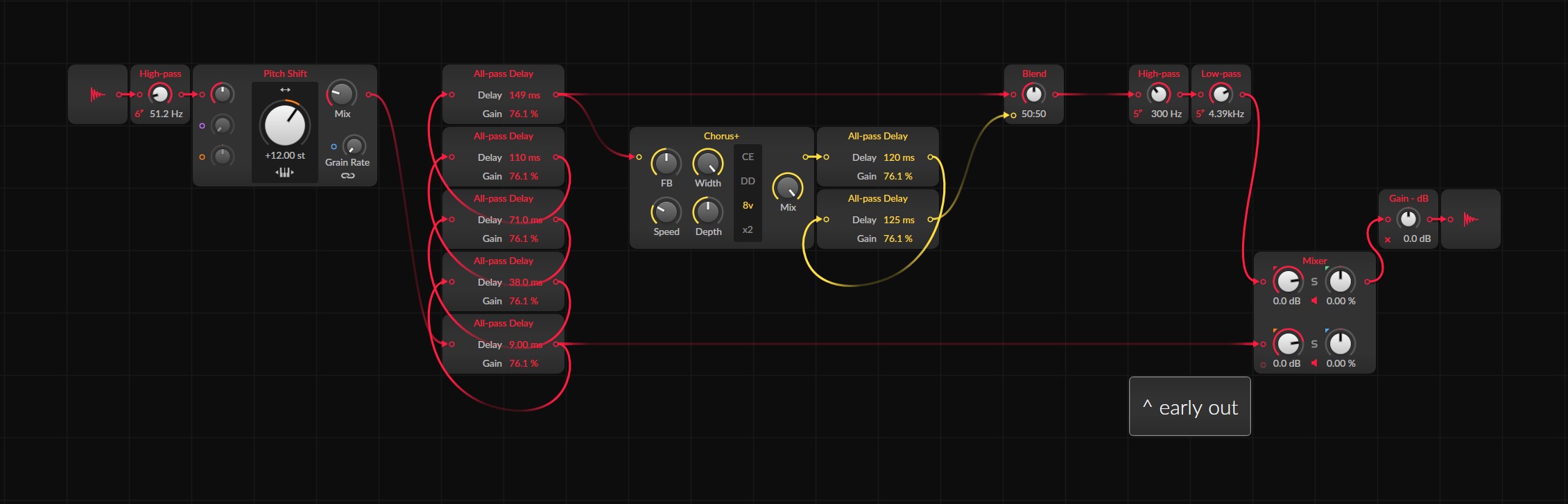Mute the first Mixer channel speaker icon
1568x504 pixels.
[x=1314, y=301]
